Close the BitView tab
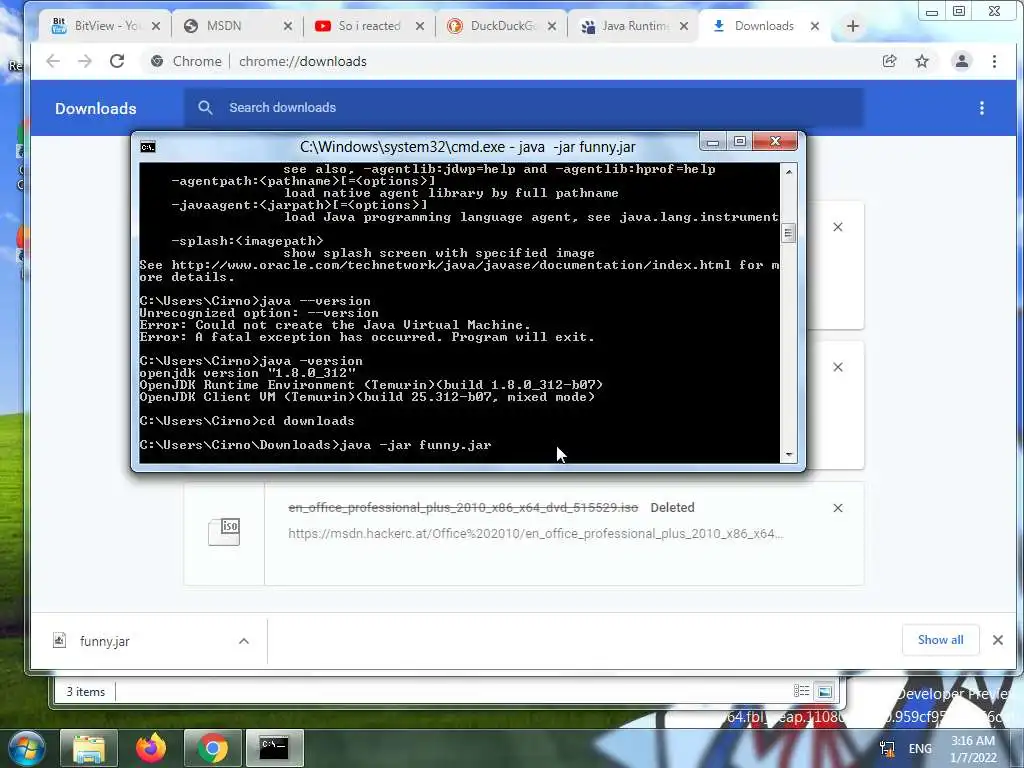The height and width of the screenshot is (768, 1024). pyautogui.click(x=155, y=26)
